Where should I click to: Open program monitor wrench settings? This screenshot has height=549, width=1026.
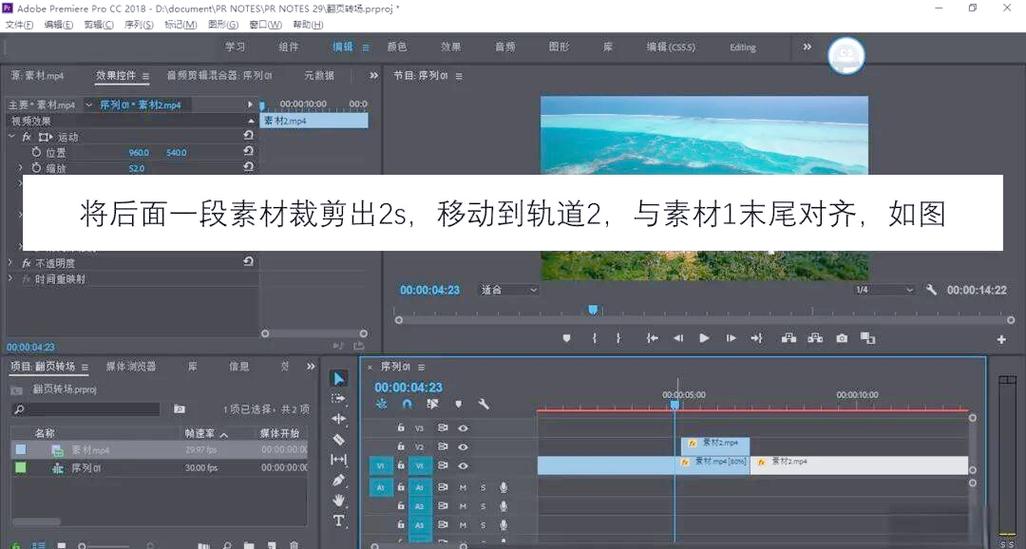[931, 289]
